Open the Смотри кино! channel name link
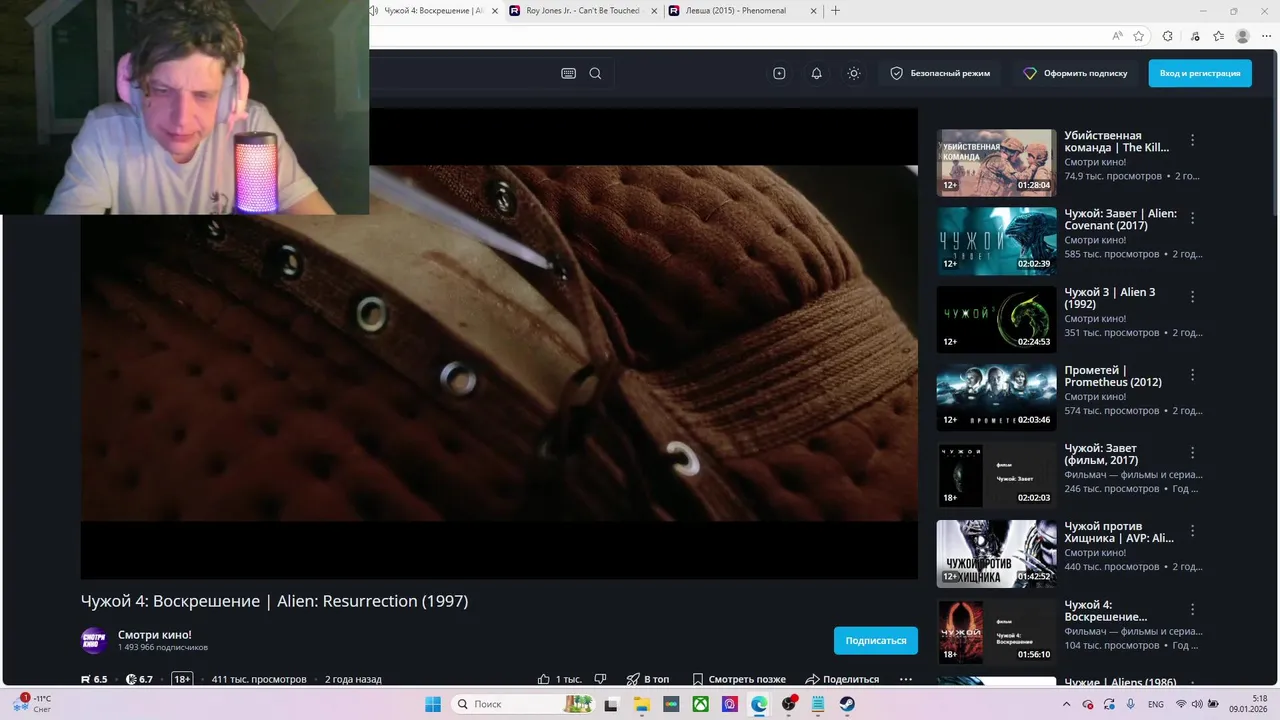1280x720 pixels. coord(155,635)
